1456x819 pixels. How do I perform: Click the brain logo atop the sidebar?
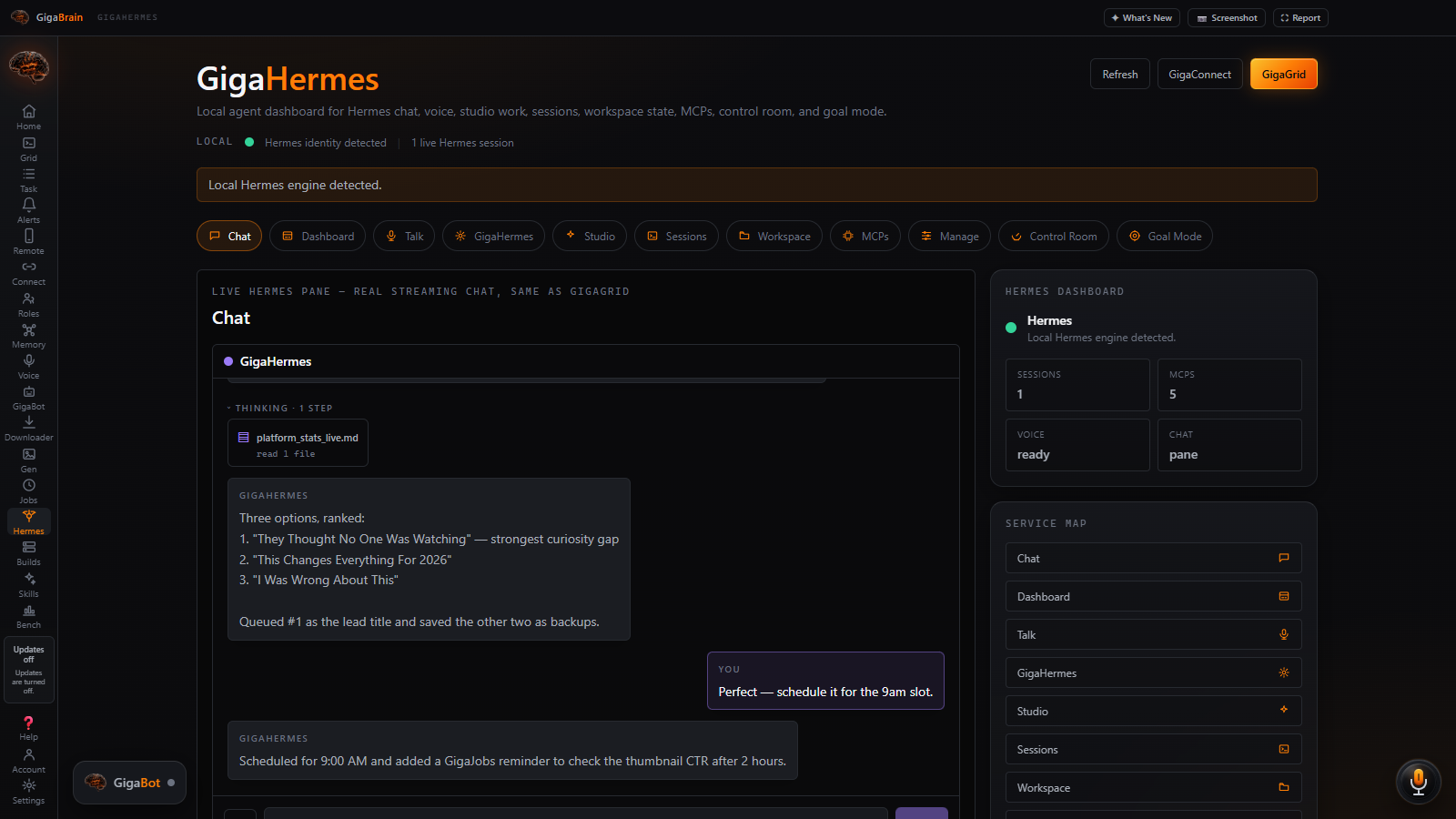(29, 66)
